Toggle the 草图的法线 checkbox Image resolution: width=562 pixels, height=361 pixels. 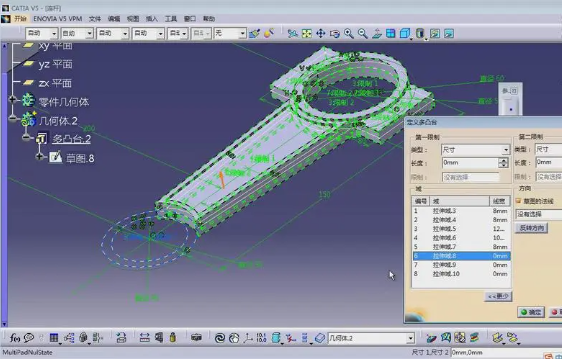click(518, 201)
